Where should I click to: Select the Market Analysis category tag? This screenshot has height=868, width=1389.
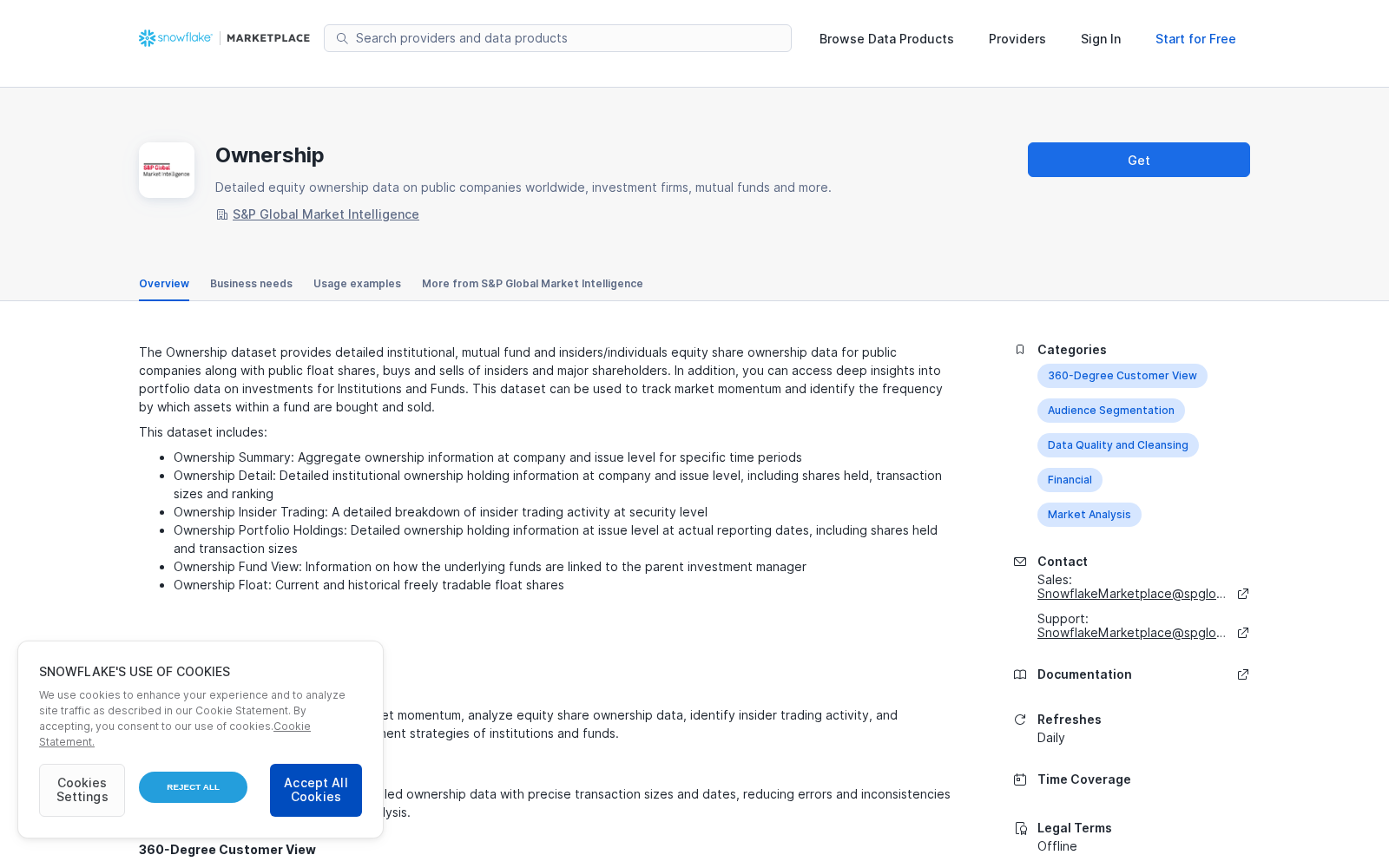pyautogui.click(x=1089, y=515)
